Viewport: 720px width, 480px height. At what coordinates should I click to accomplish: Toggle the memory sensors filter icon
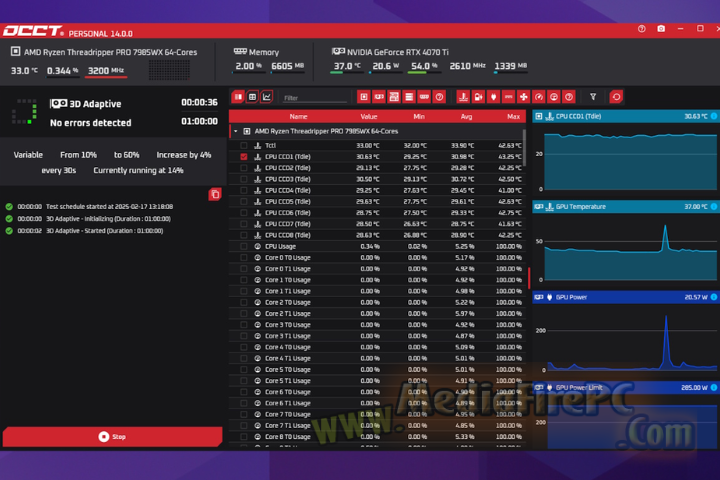pos(424,97)
